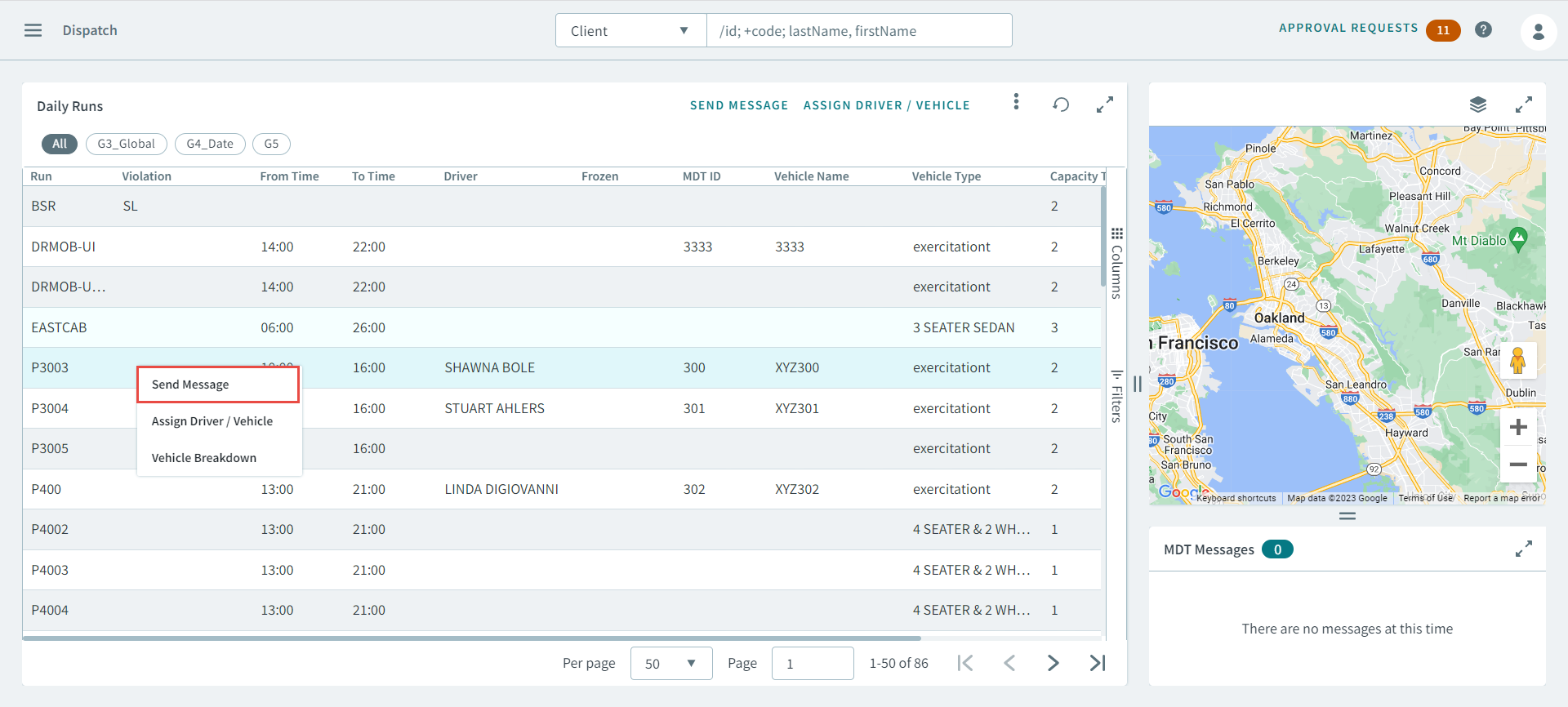The width and height of the screenshot is (1568, 707).
Task: Open the hamburger navigation menu
Action: click(33, 30)
